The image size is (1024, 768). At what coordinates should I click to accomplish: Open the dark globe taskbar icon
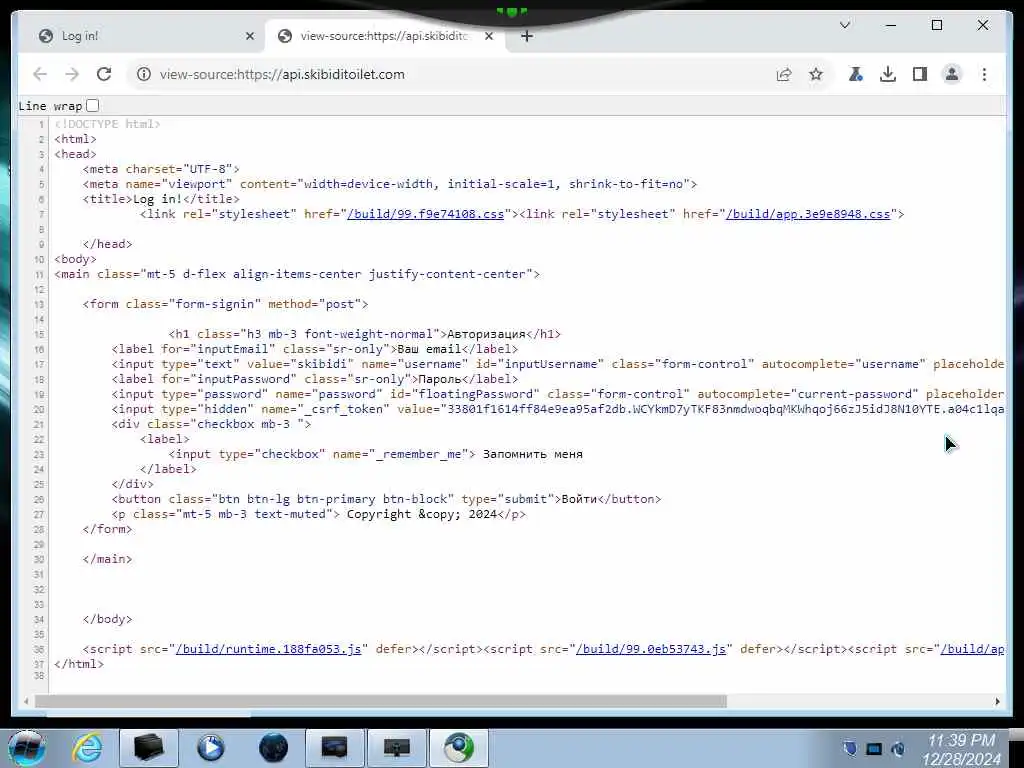coord(273,748)
